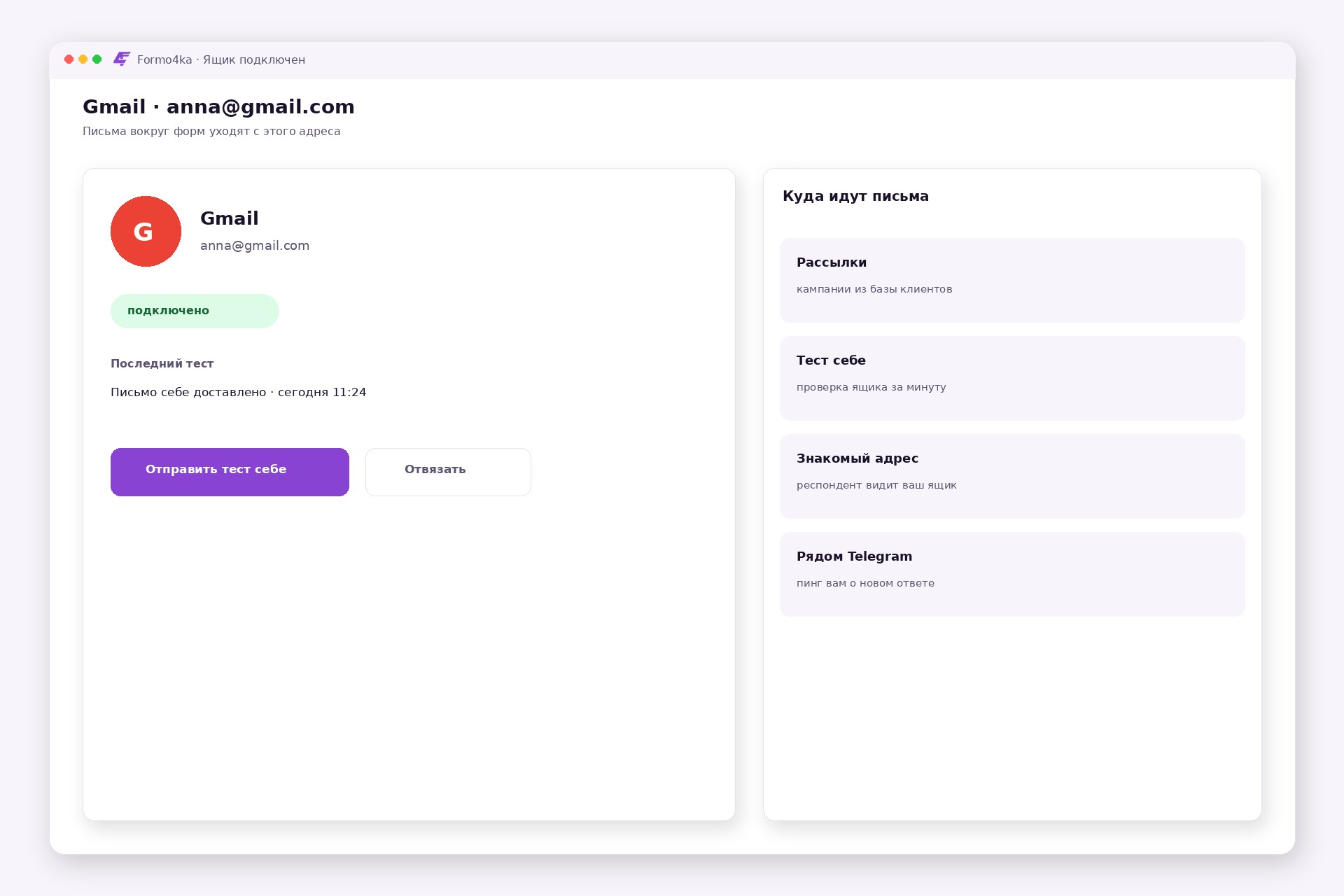Open the Тест себе card
Image resolution: width=1344 pixels, height=896 pixels.
point(1012,378)
